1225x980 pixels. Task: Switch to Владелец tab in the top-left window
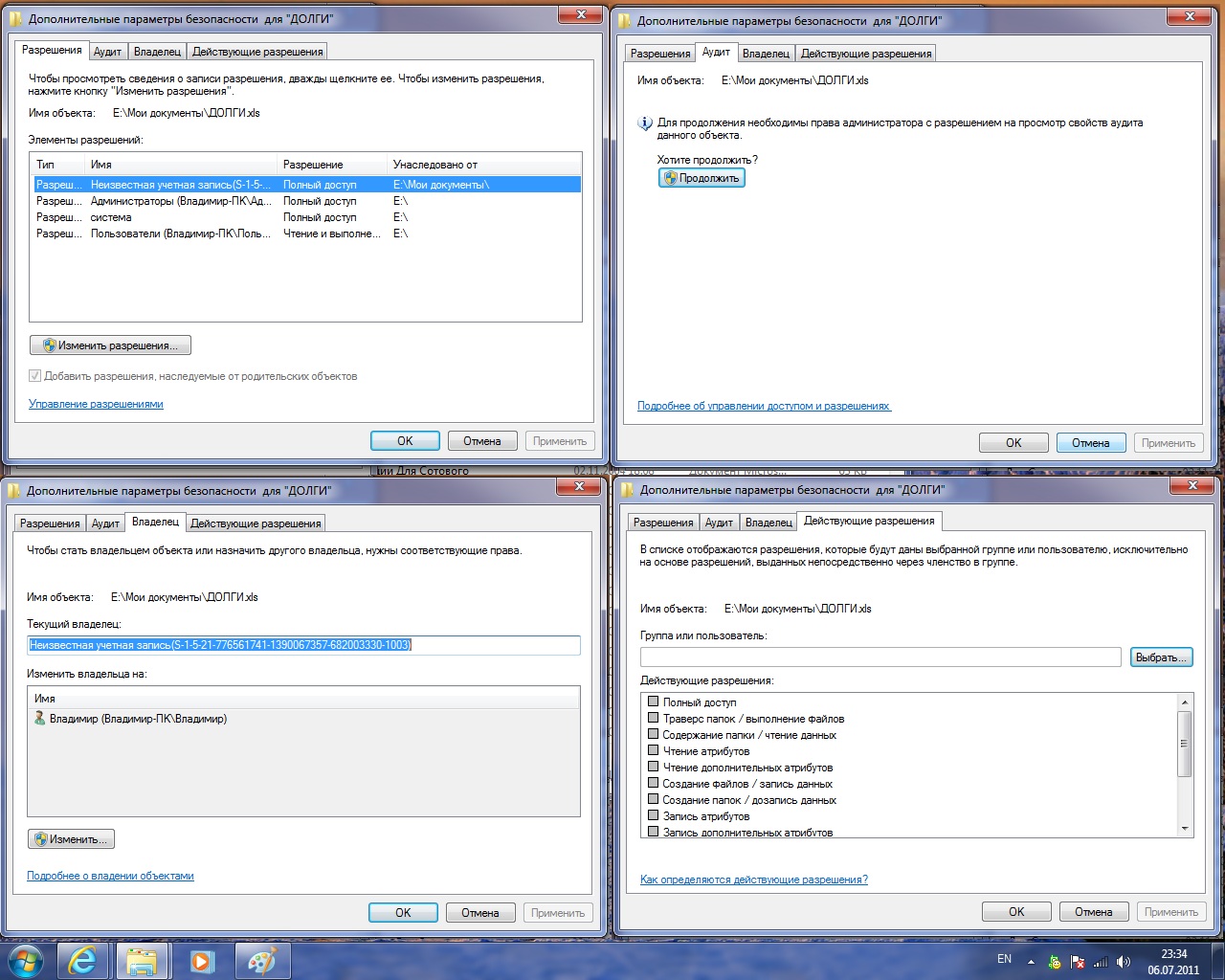pos(157,52)
